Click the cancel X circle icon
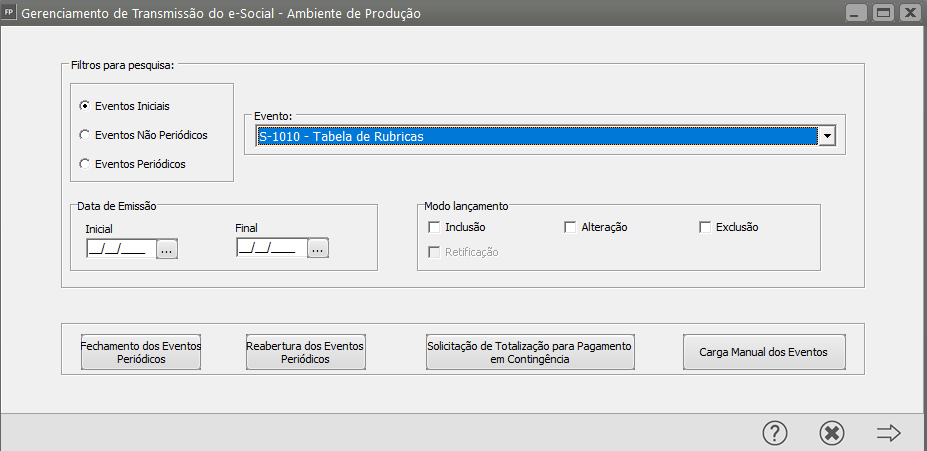 pyautogui.click(x=832, y=432)
